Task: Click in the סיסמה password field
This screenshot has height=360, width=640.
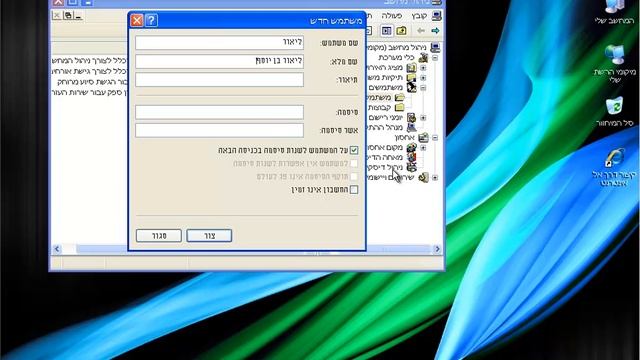Action: click(220, 112)
